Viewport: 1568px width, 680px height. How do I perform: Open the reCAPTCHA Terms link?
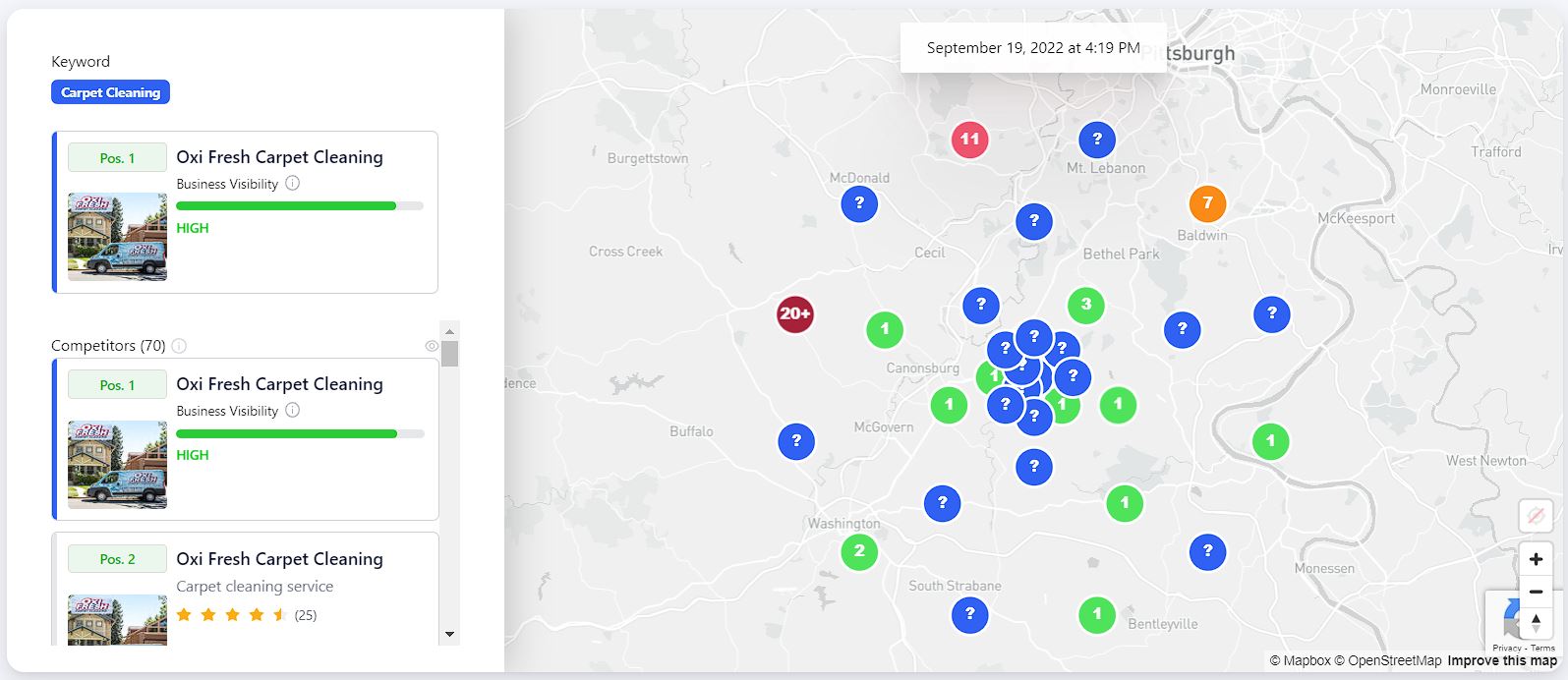point(1543,648)
